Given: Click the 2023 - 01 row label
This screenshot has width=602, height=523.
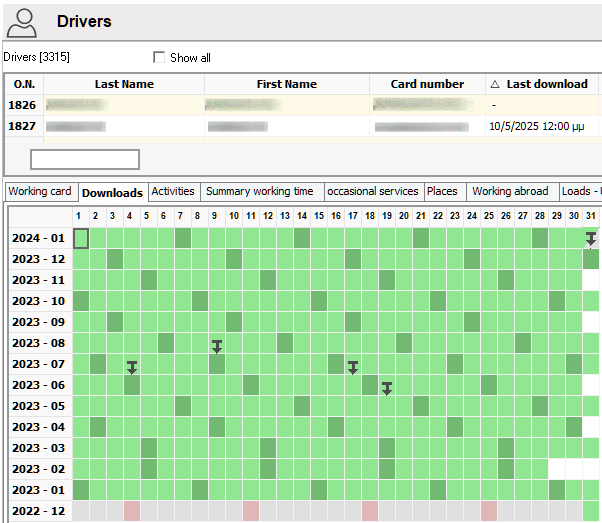Looking at the screenshot, I should [38, 490].
